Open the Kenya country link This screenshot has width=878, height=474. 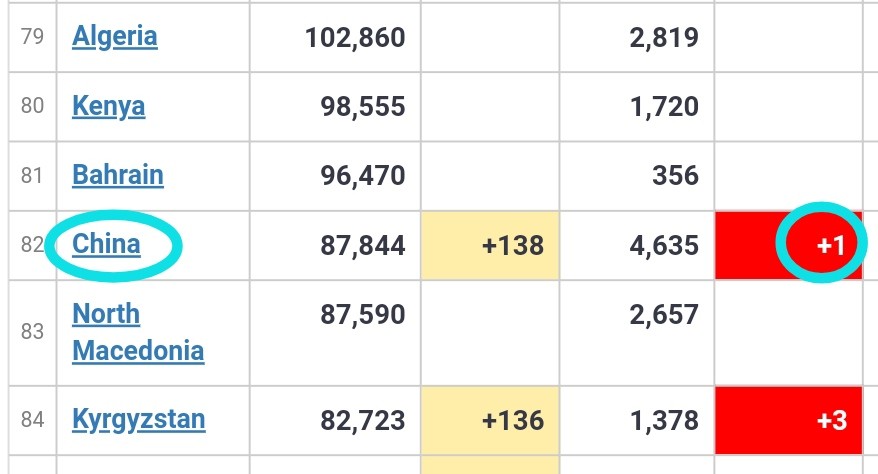pyautogui.click(x=109, y=106)
